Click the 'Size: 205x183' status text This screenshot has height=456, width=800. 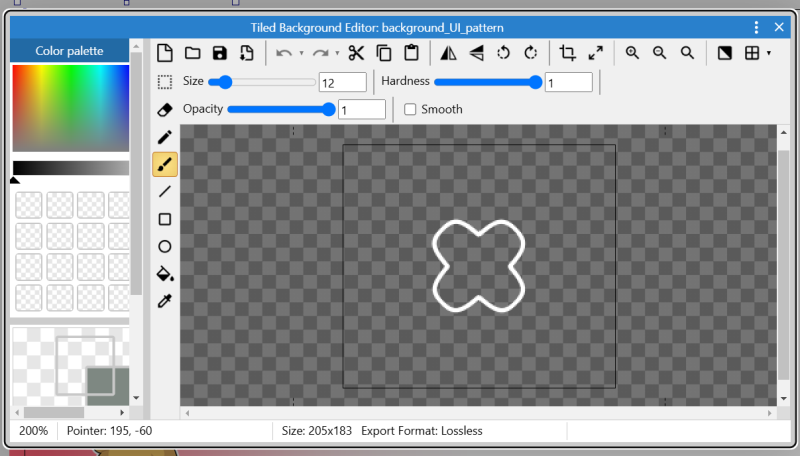(317, 431)
